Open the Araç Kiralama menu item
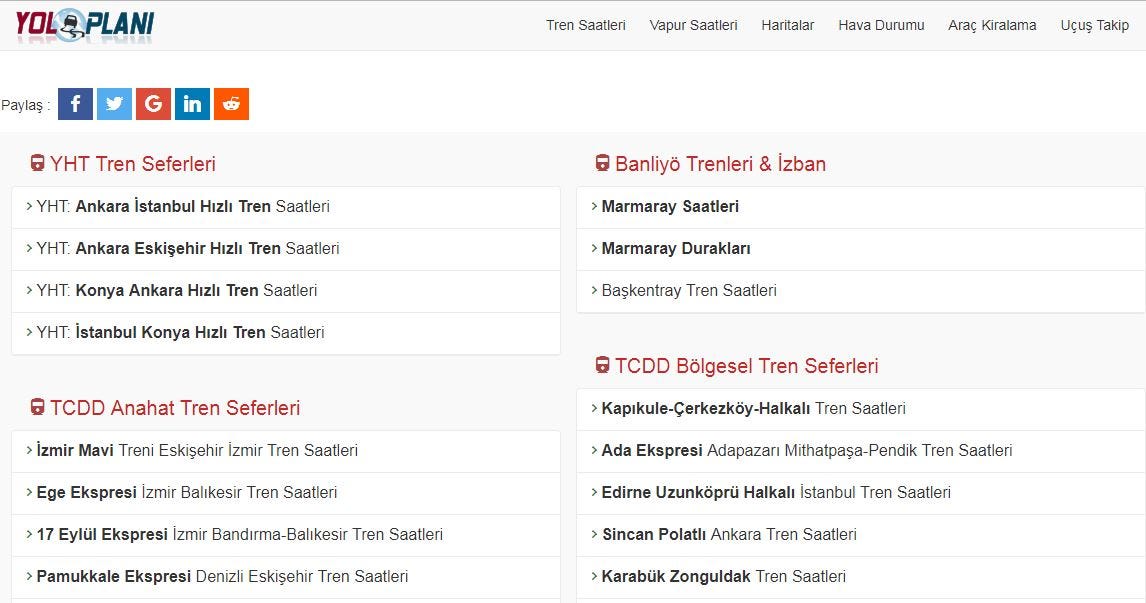 pyautogui.click(x=992, y=25)
